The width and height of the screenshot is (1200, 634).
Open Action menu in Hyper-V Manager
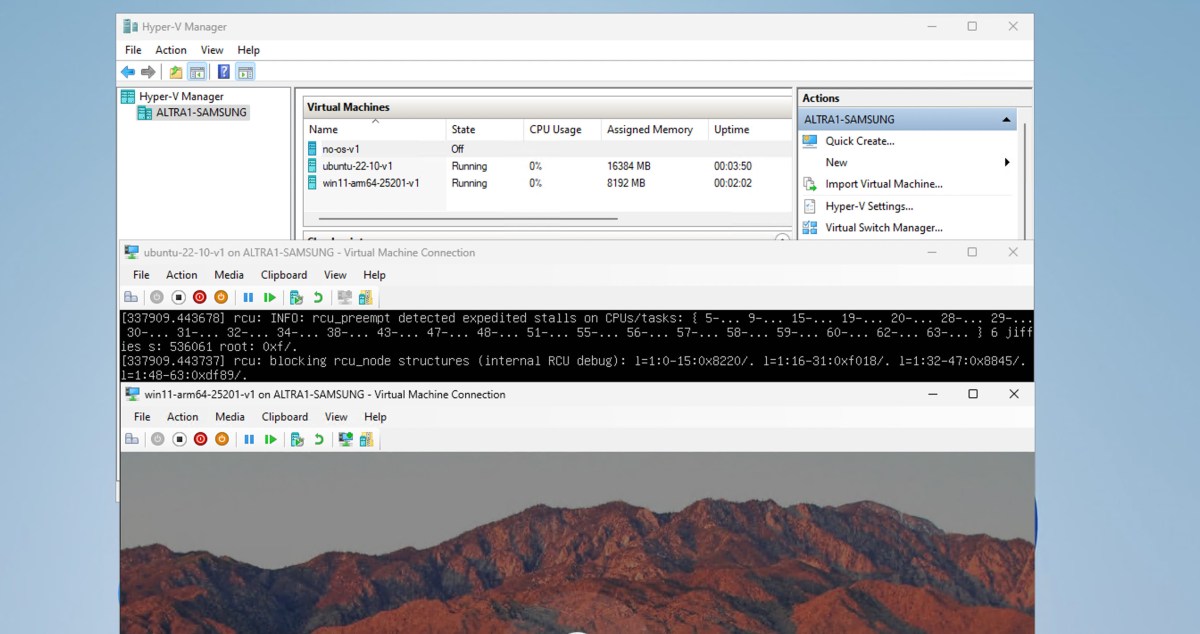tap(171, 50)
